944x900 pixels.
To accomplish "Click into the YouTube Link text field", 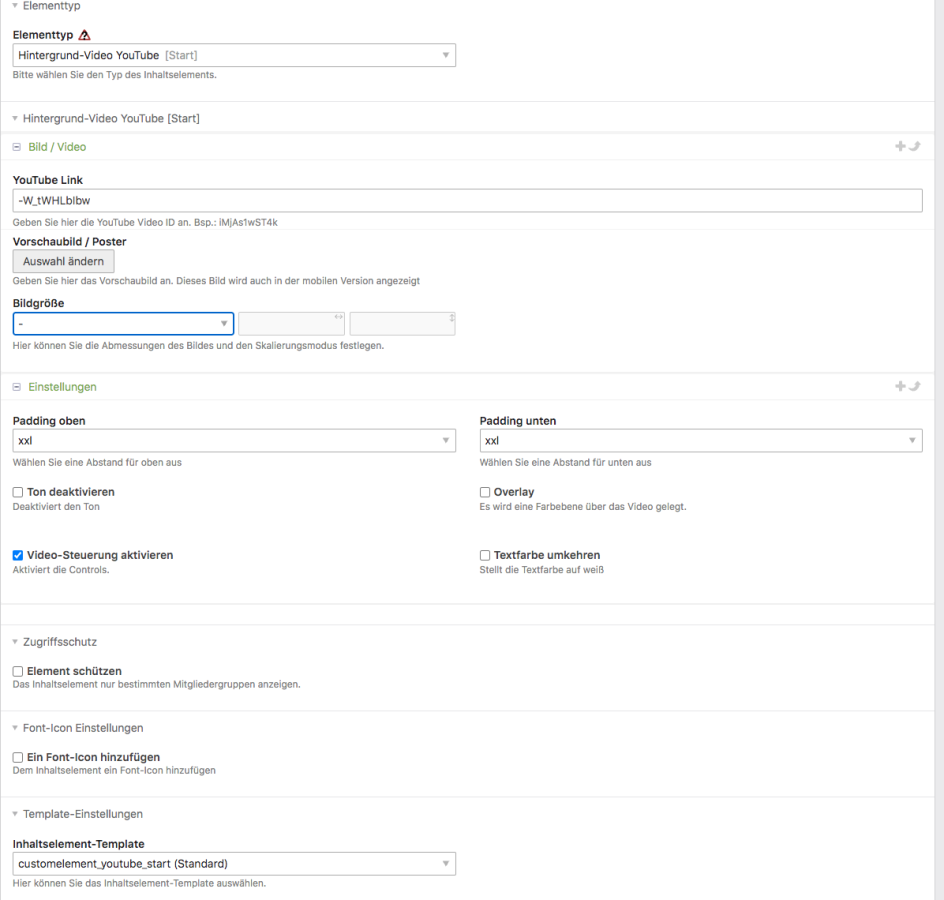I will click(467, 201).
